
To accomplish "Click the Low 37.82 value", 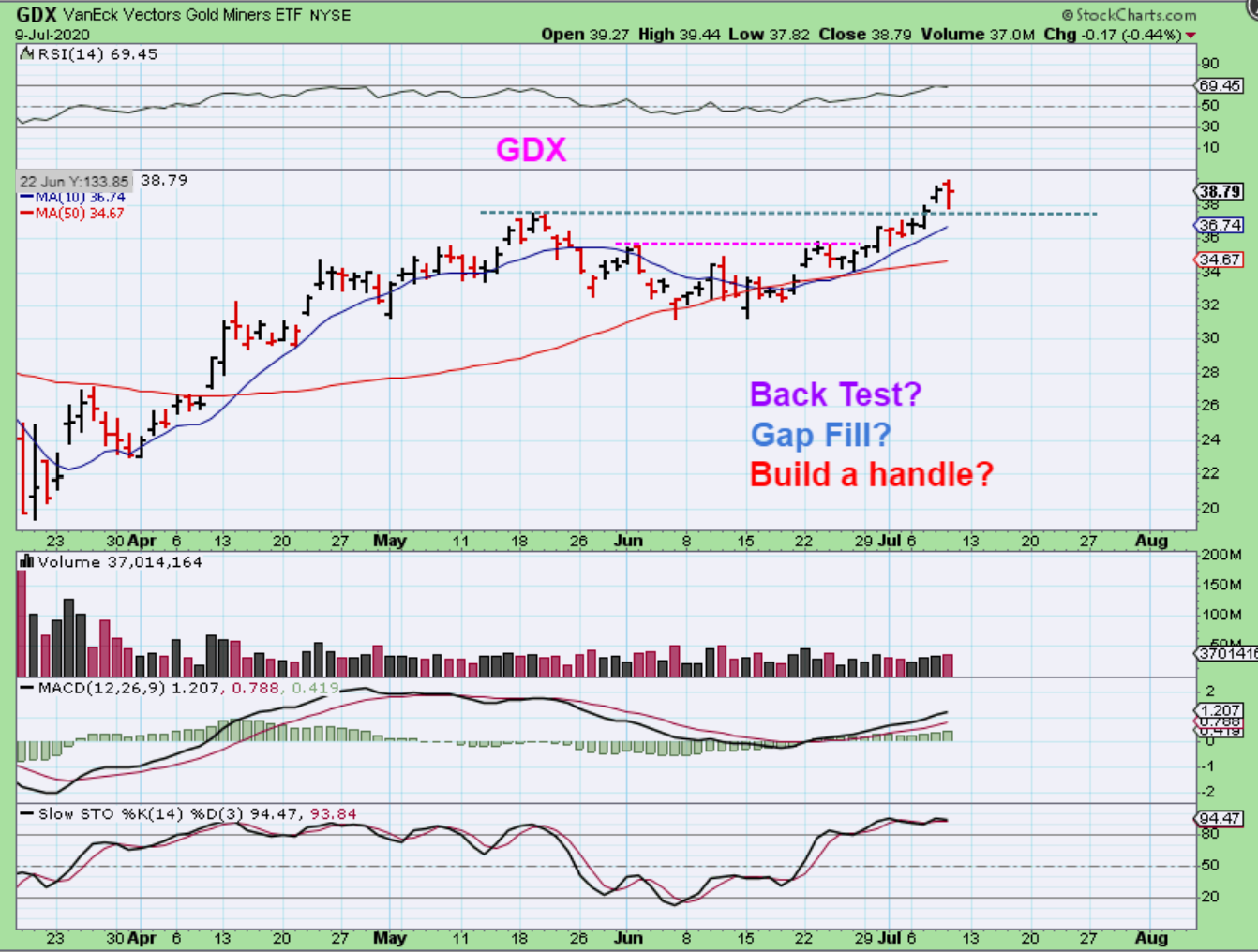I will (x=769, y=35).
